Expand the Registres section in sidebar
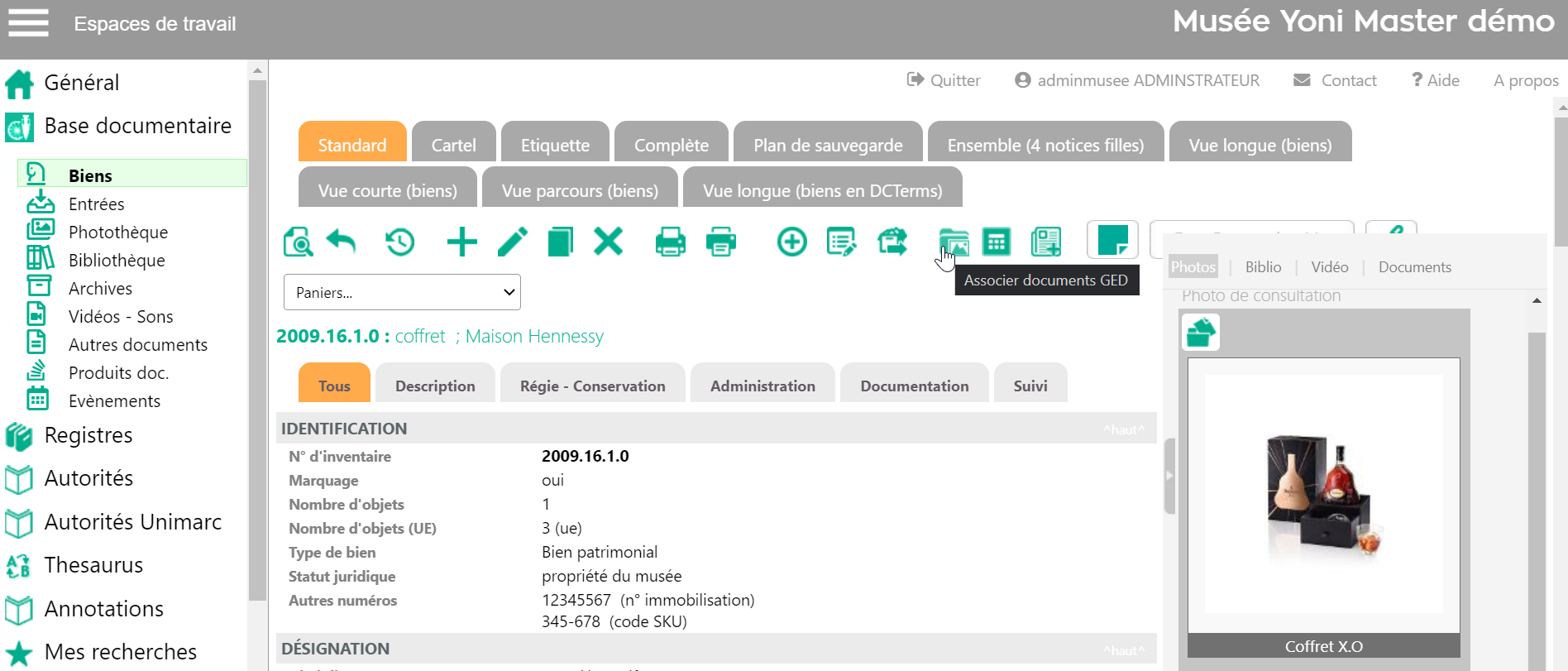The height and width of the screenshot is (671, 1568). pyautogui.click(x=88, y=435)
